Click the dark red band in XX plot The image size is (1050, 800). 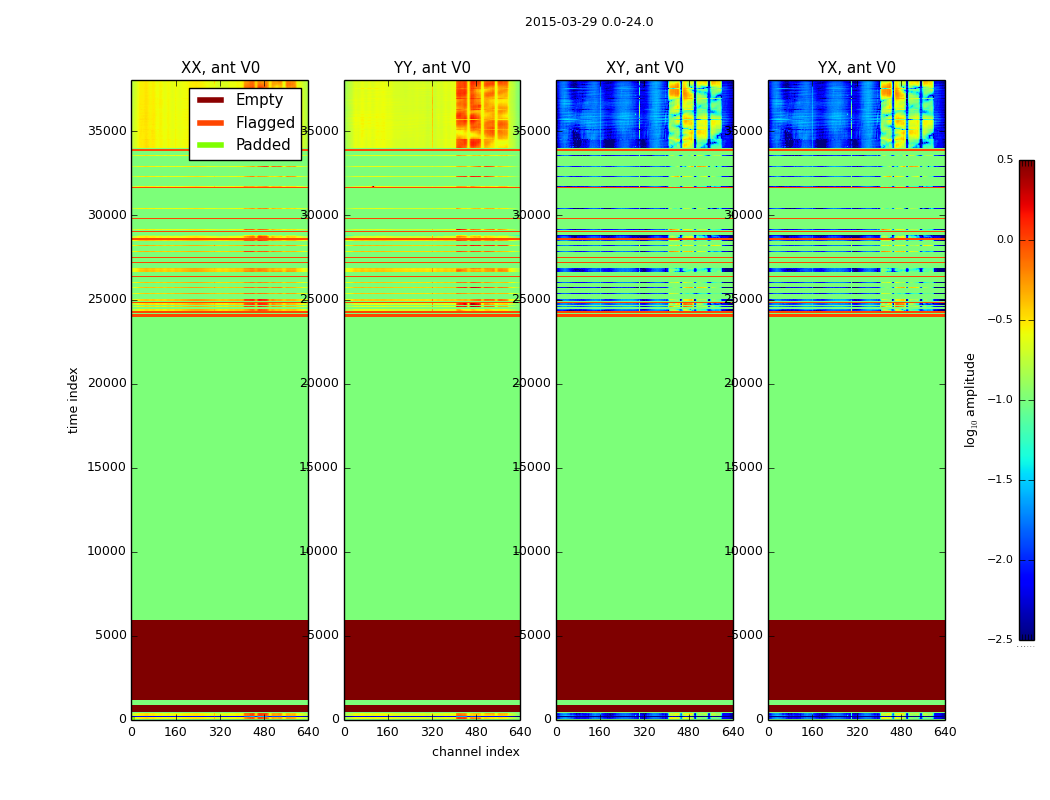point(219,658)
